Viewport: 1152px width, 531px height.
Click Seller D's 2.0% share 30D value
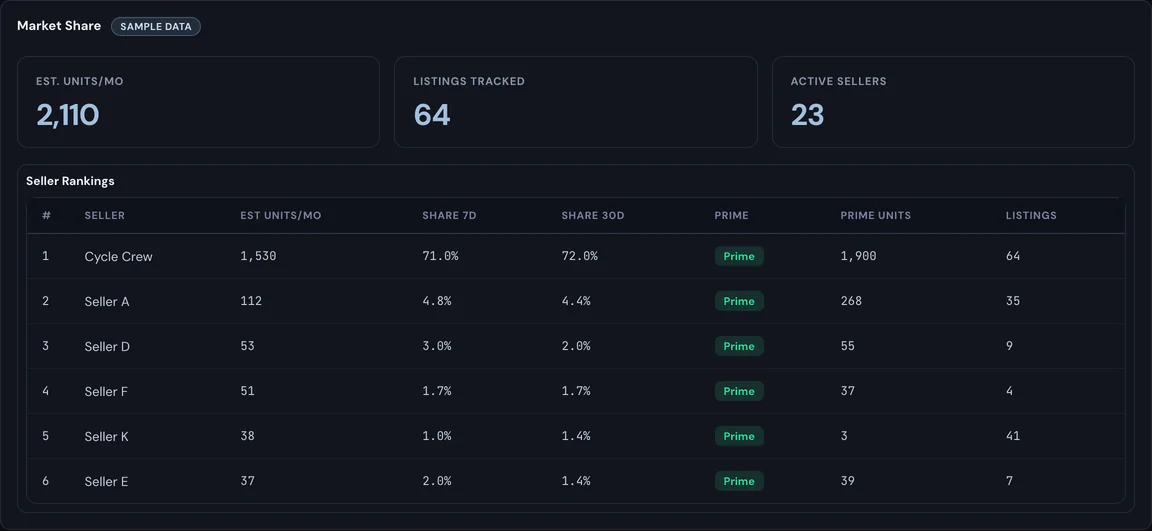pos(576,346)
